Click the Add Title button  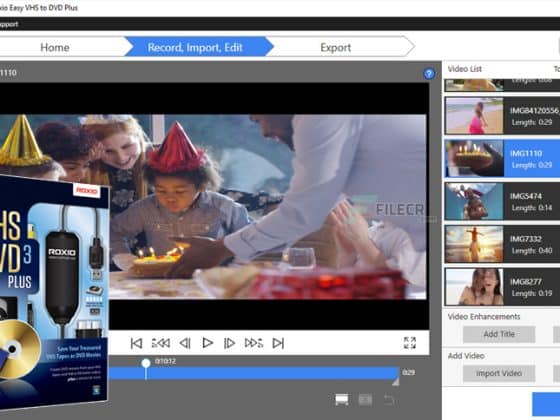coord(499,334)
